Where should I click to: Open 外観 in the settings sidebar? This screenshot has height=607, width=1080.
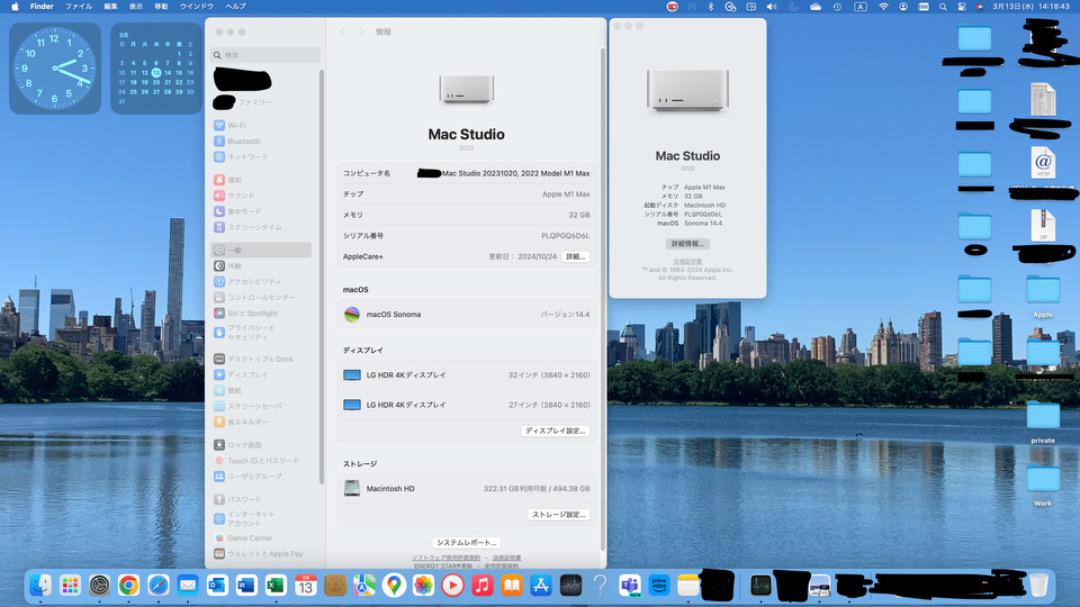(x=228, y=266)
